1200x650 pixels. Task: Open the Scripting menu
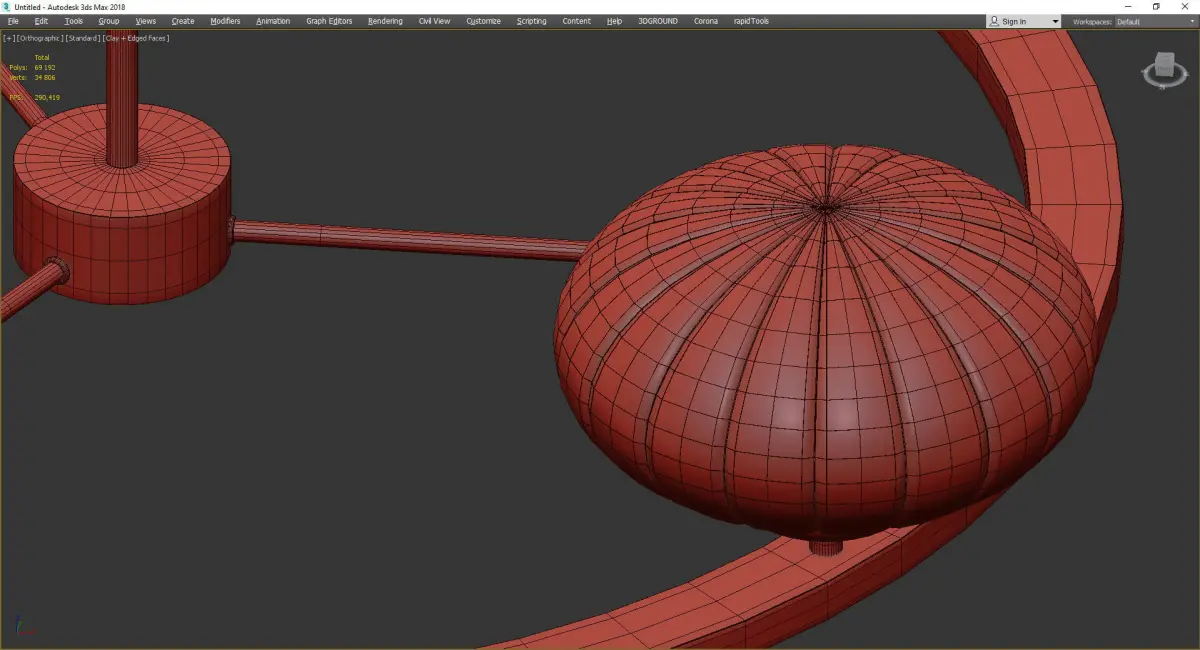[531, 21]
